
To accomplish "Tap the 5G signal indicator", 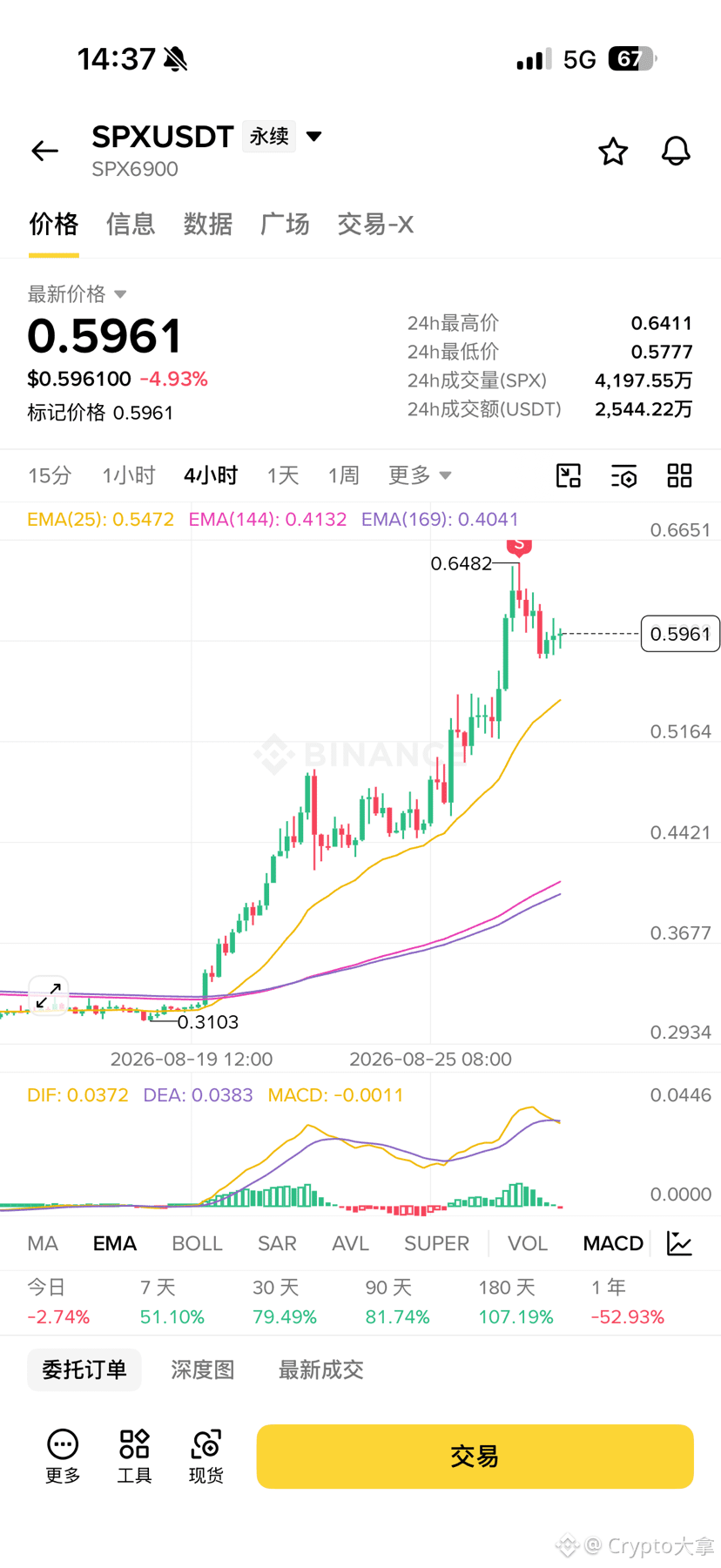I will 579,59.
